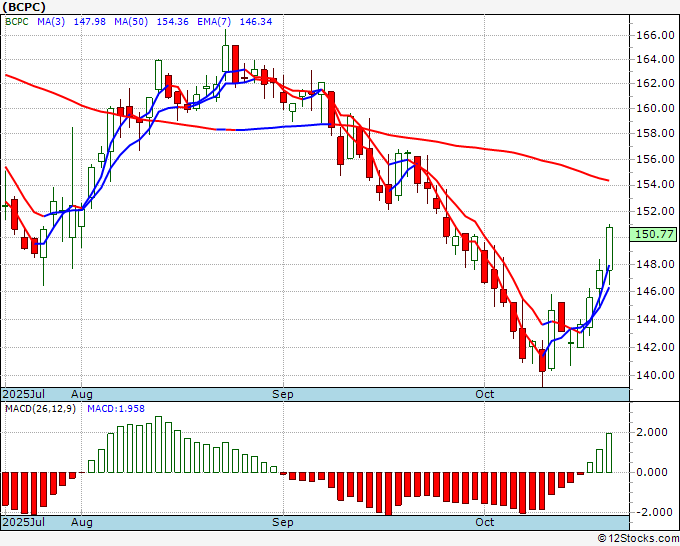Click the 154.00 price axis label
Screen dimensions: 680x546
(654, 184)
